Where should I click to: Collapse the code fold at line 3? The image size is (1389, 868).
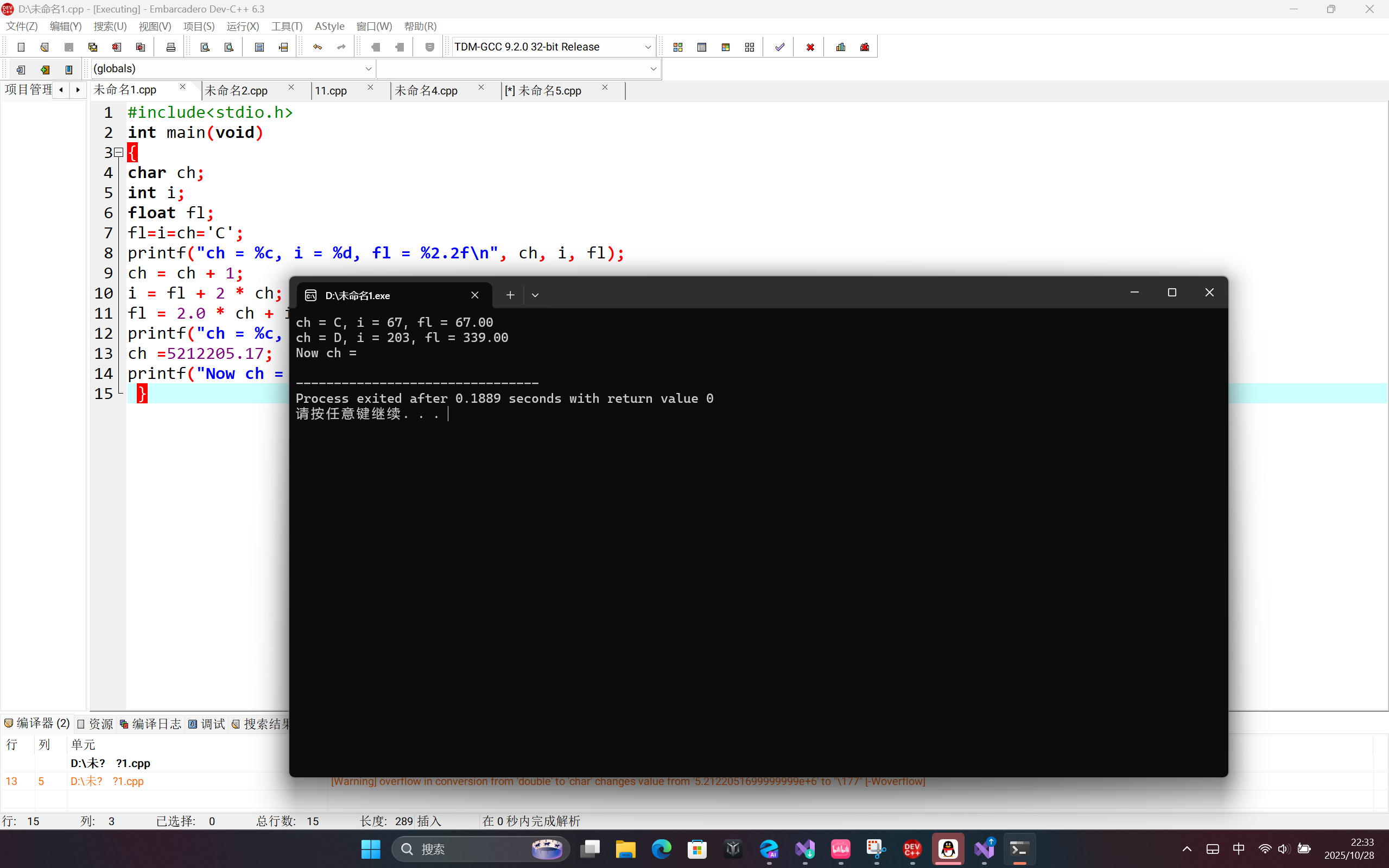coord(119,152)
